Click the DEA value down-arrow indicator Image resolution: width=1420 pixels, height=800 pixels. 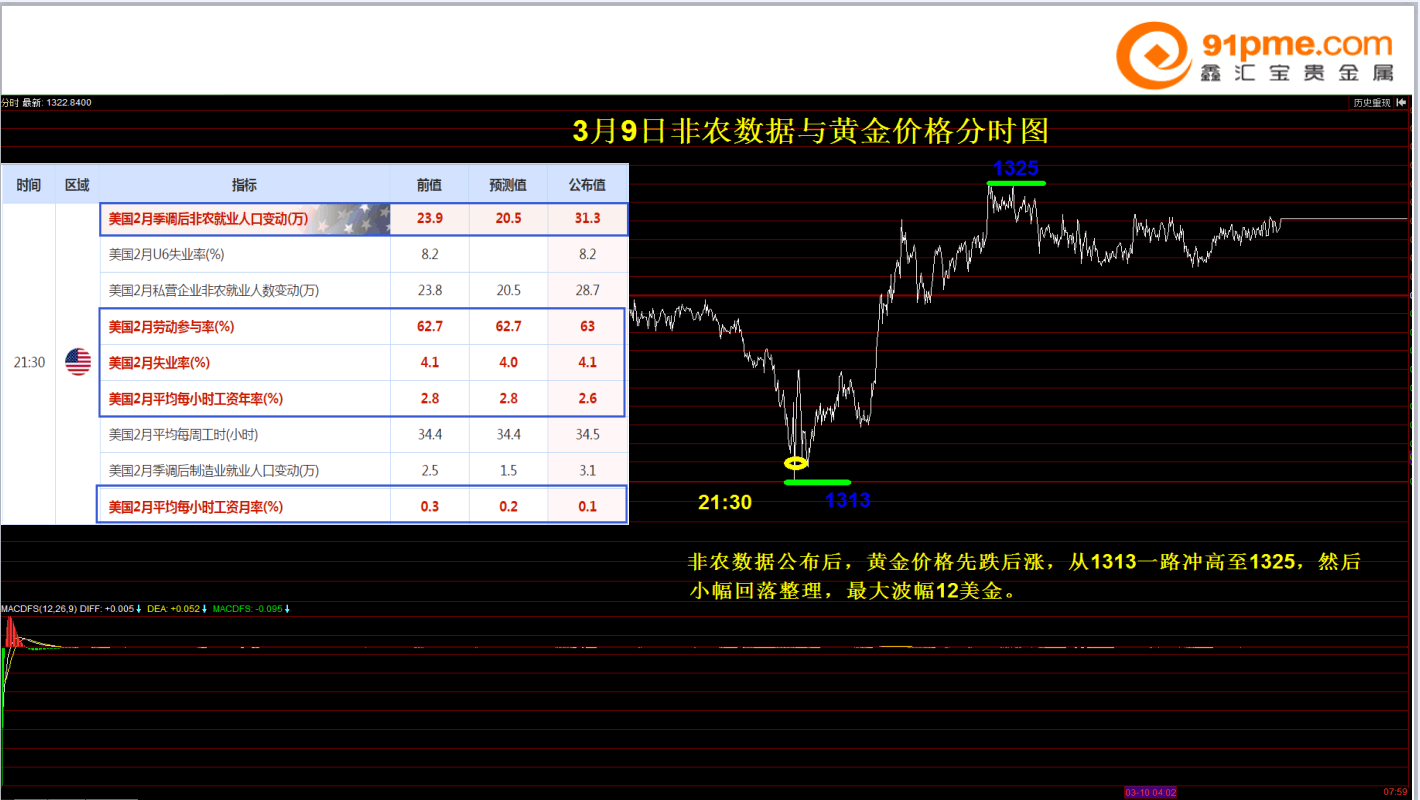[x=204, y=608]
